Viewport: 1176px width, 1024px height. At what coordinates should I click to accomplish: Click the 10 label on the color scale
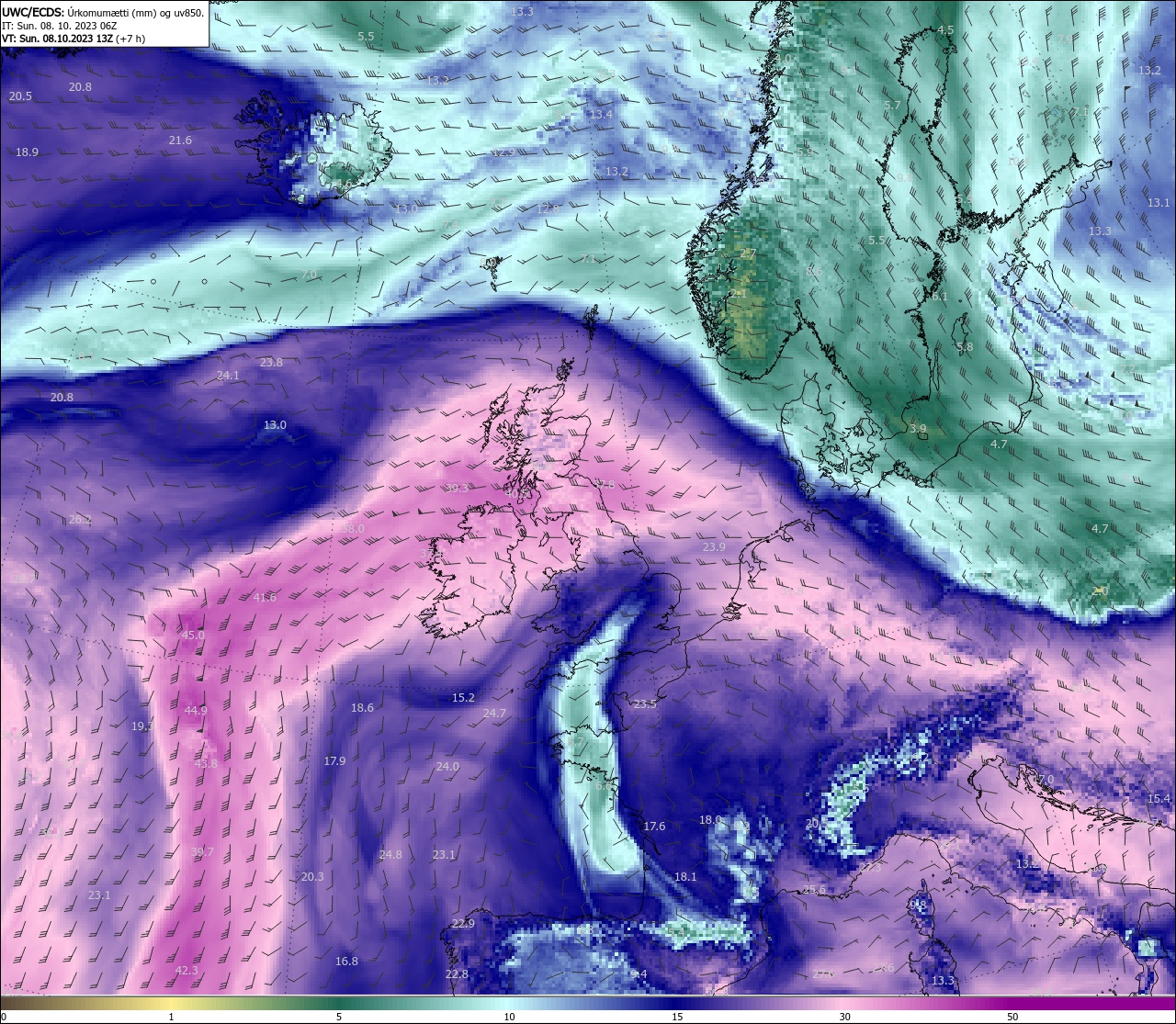coord(509,1017)
